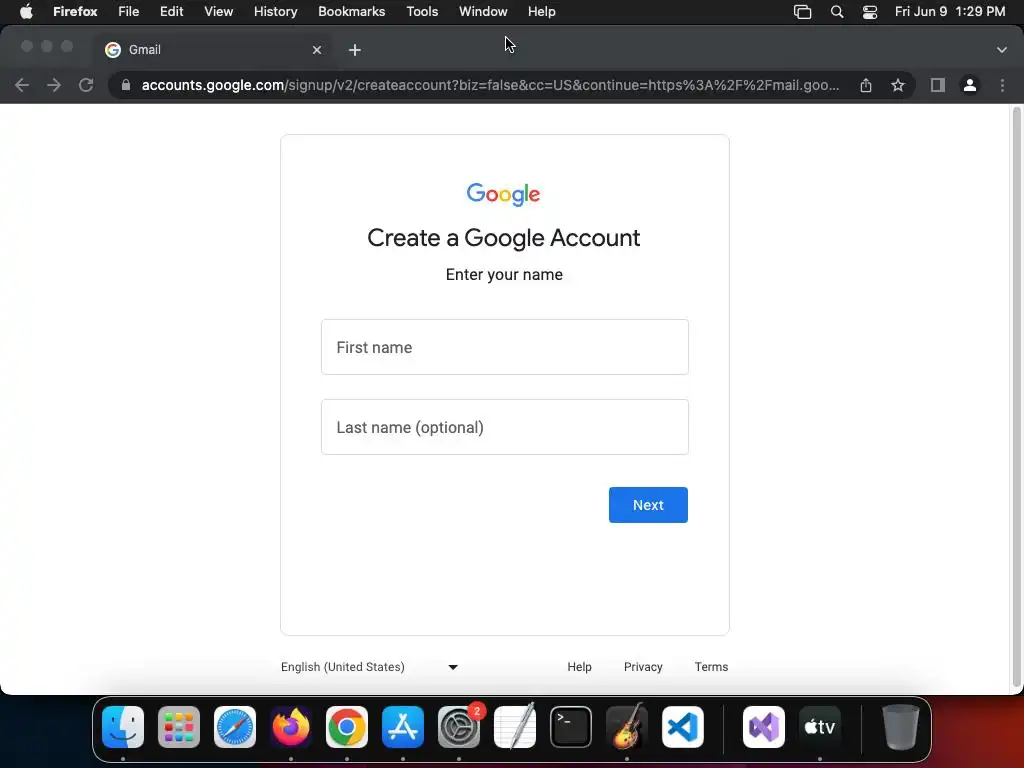Open Finder from the dock
The image size is (1024, 768).
tap(123, 727)
